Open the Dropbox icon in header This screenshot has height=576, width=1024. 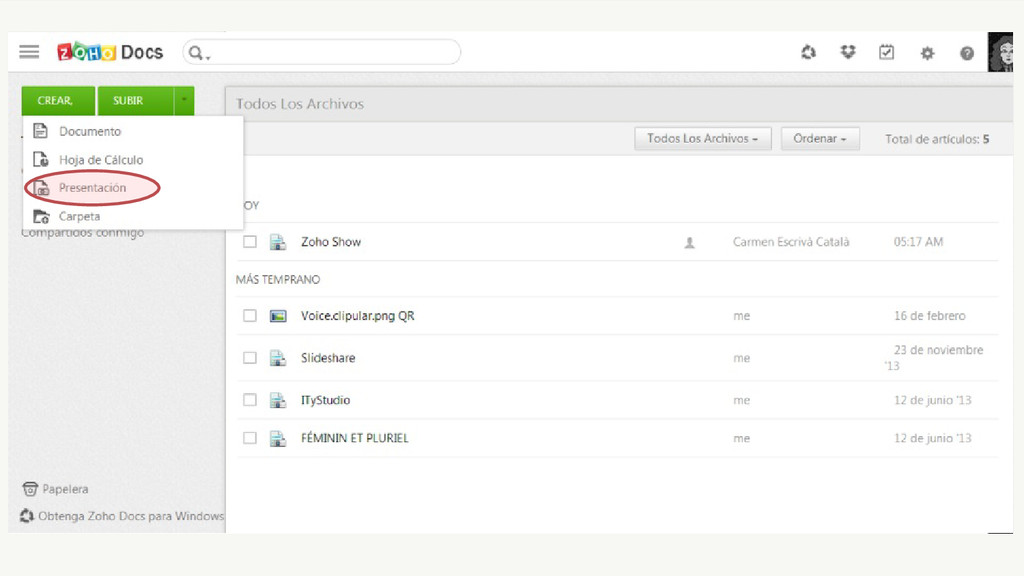pos(848,52)
